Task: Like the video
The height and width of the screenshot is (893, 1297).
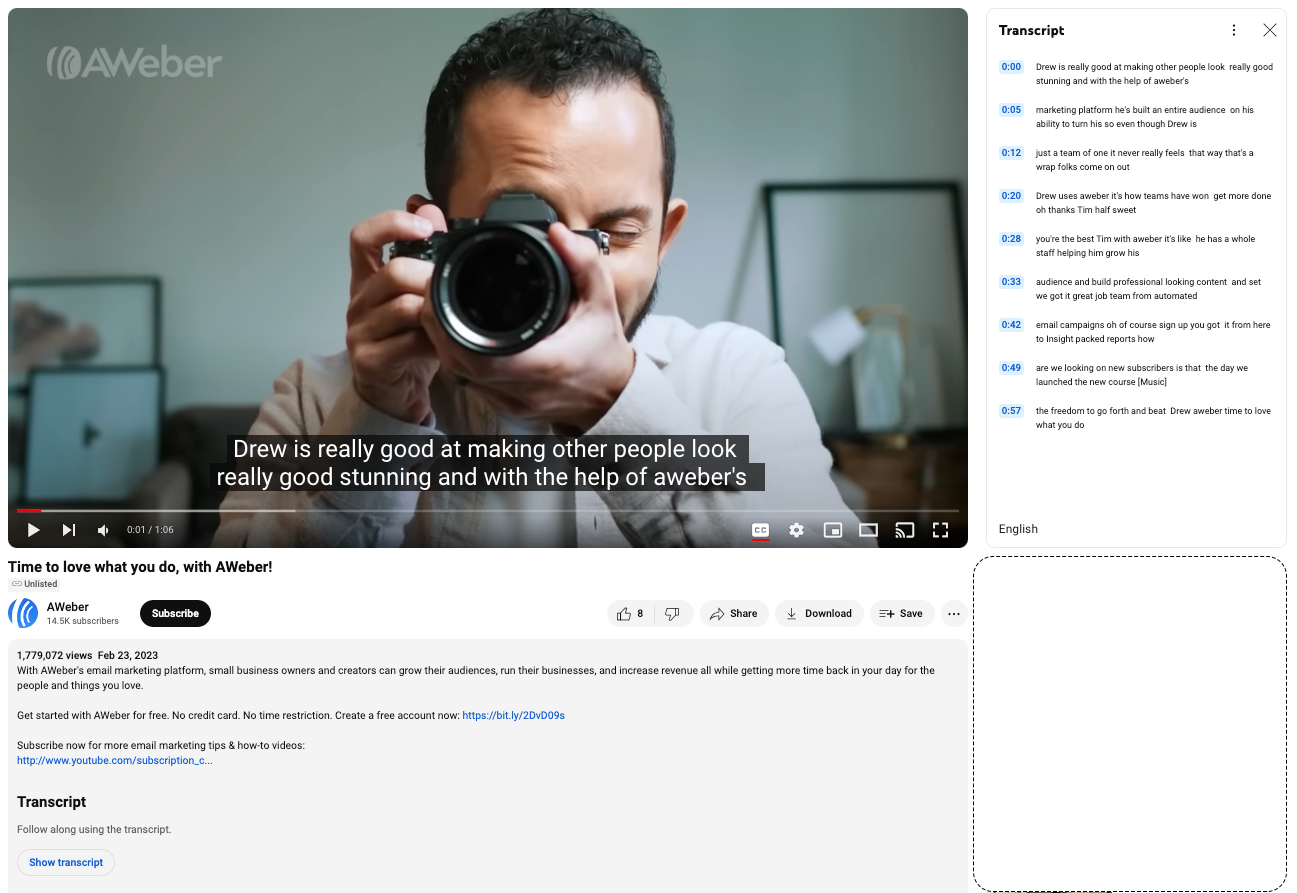Action: [x=630, y=613]
